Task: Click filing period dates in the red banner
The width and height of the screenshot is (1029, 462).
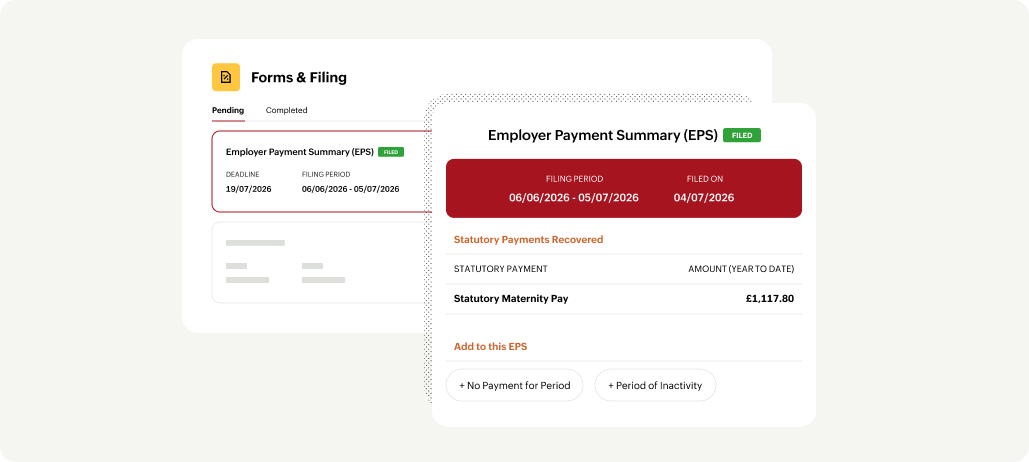Action: 574,198
